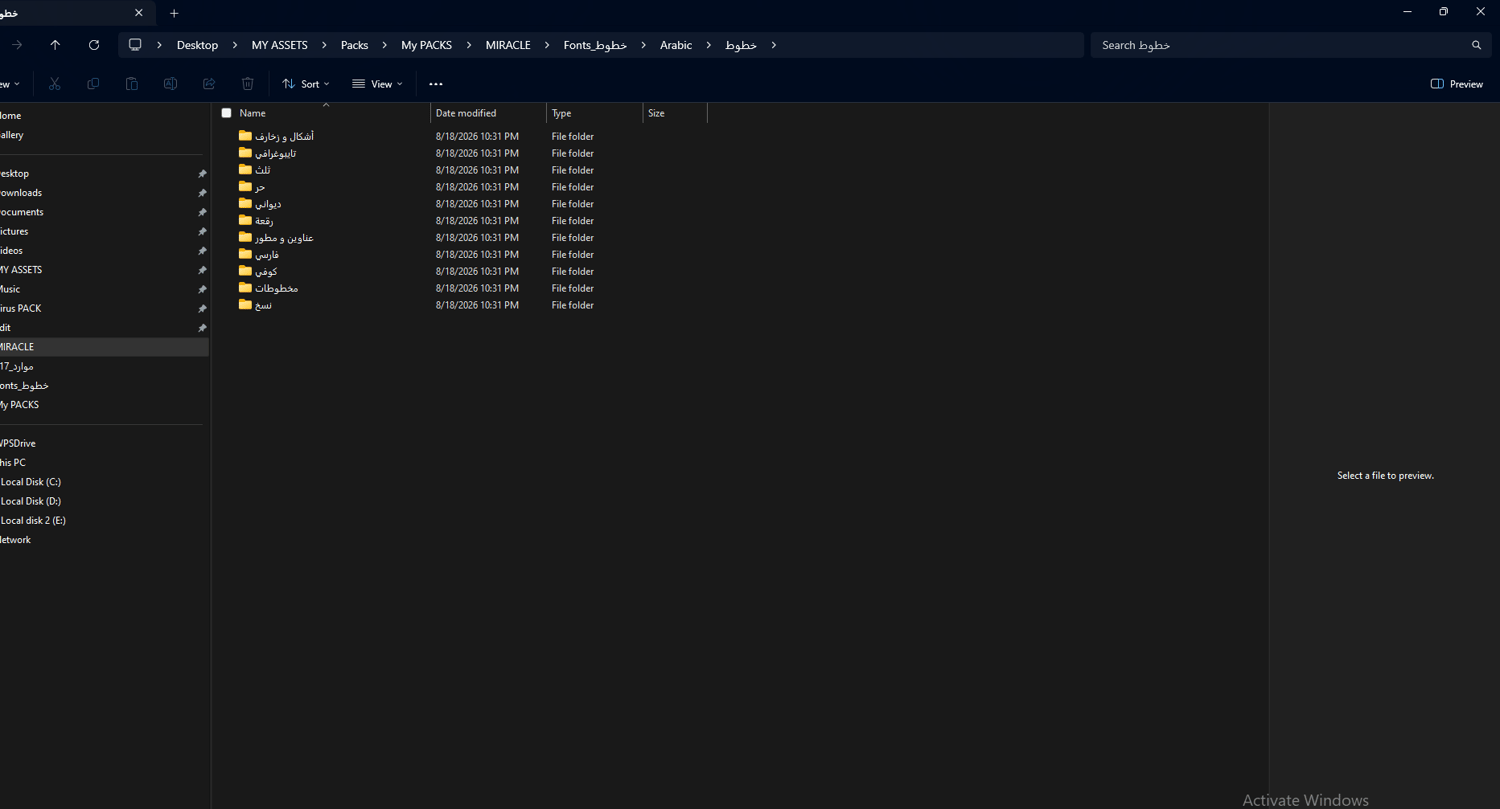Go to Arabic in the address breadcrumb
1500x809 pixels.
click(x=676, y=45)
